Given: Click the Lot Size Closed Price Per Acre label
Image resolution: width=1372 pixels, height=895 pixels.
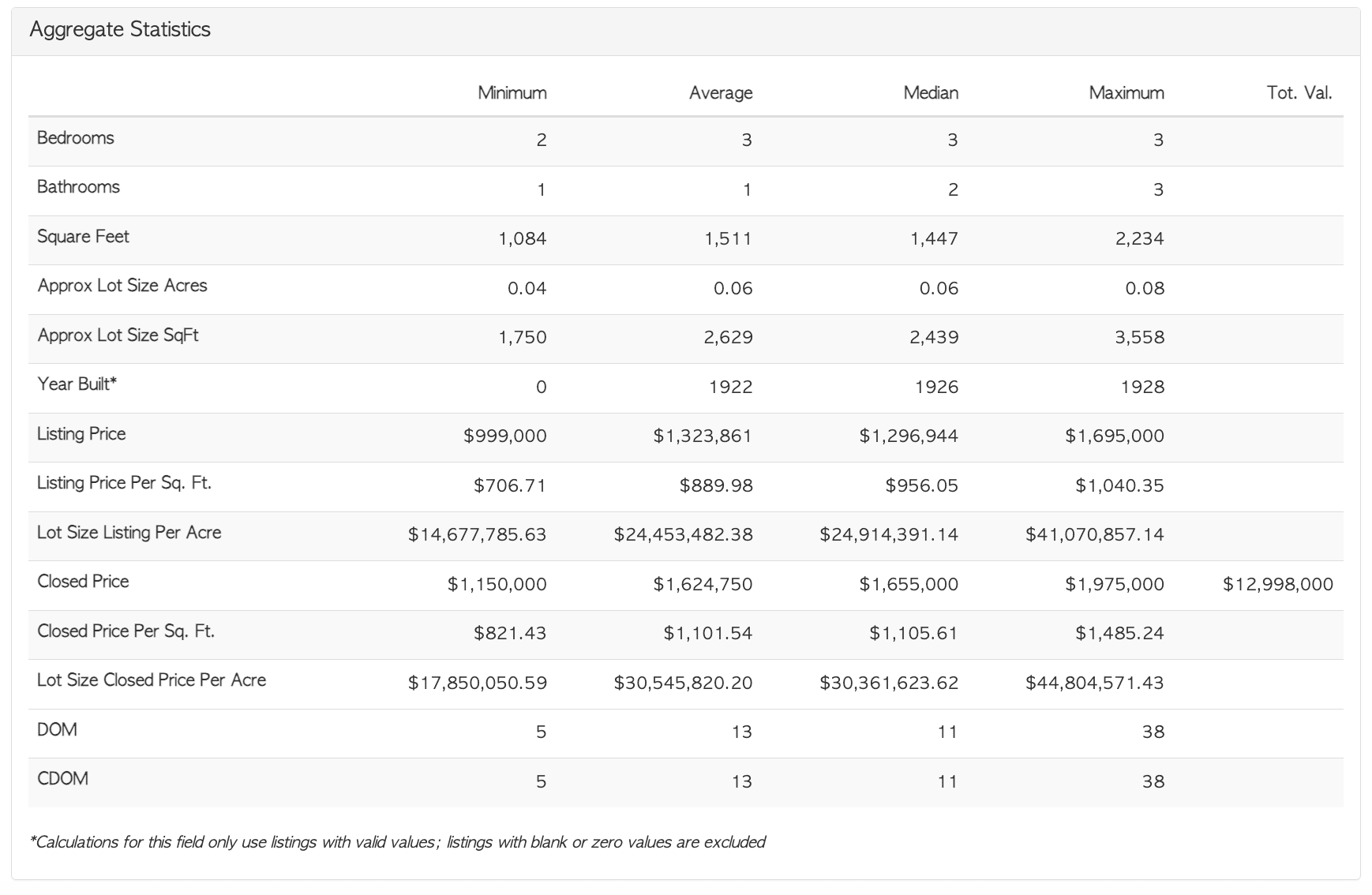Looking at the screenshot, I should (152, 680).
